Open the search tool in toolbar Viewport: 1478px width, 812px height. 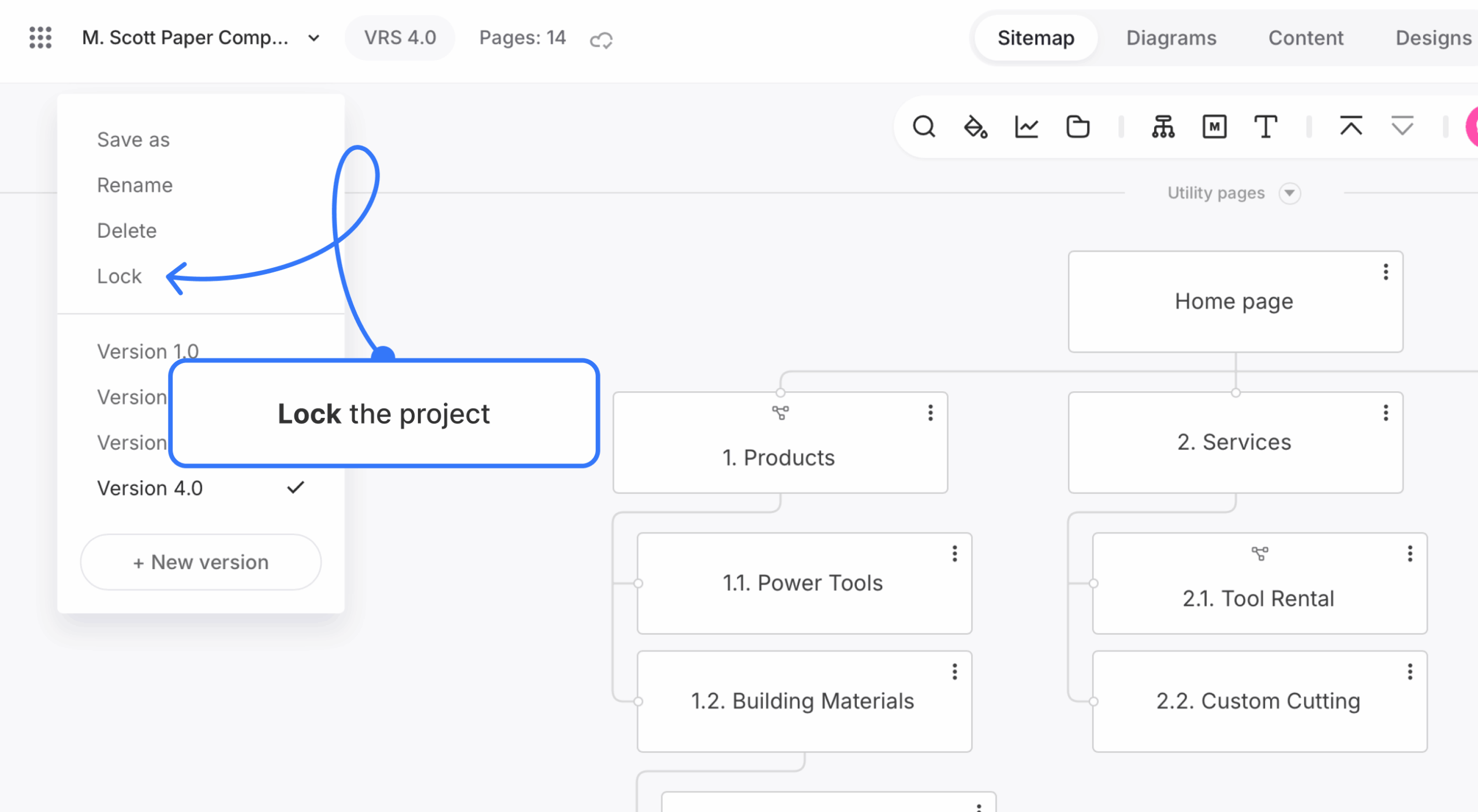(924, 126)
